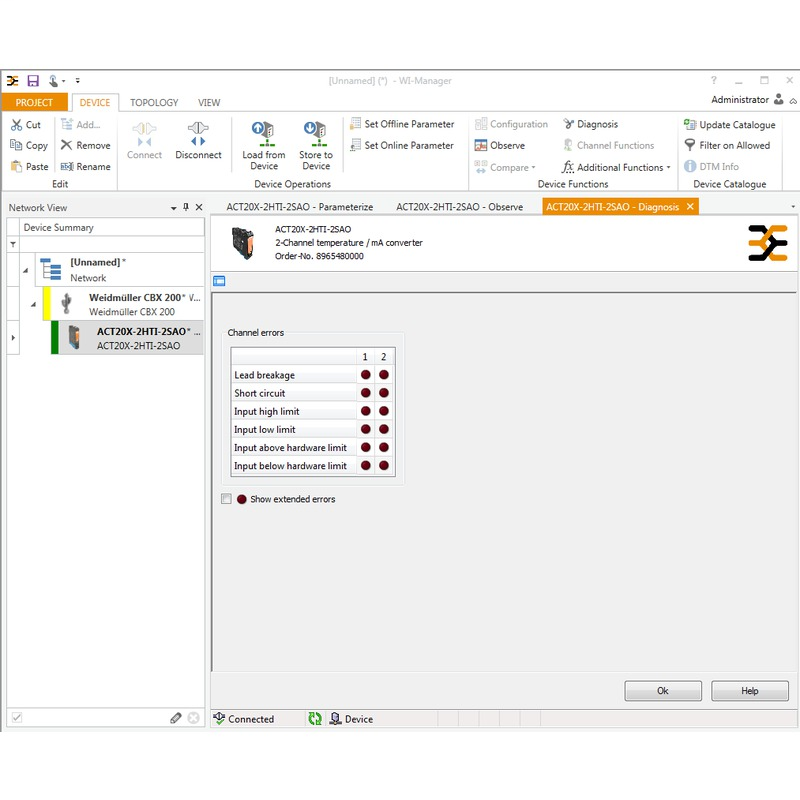
Task: Open the Help question mark
Action: (714, 80)
